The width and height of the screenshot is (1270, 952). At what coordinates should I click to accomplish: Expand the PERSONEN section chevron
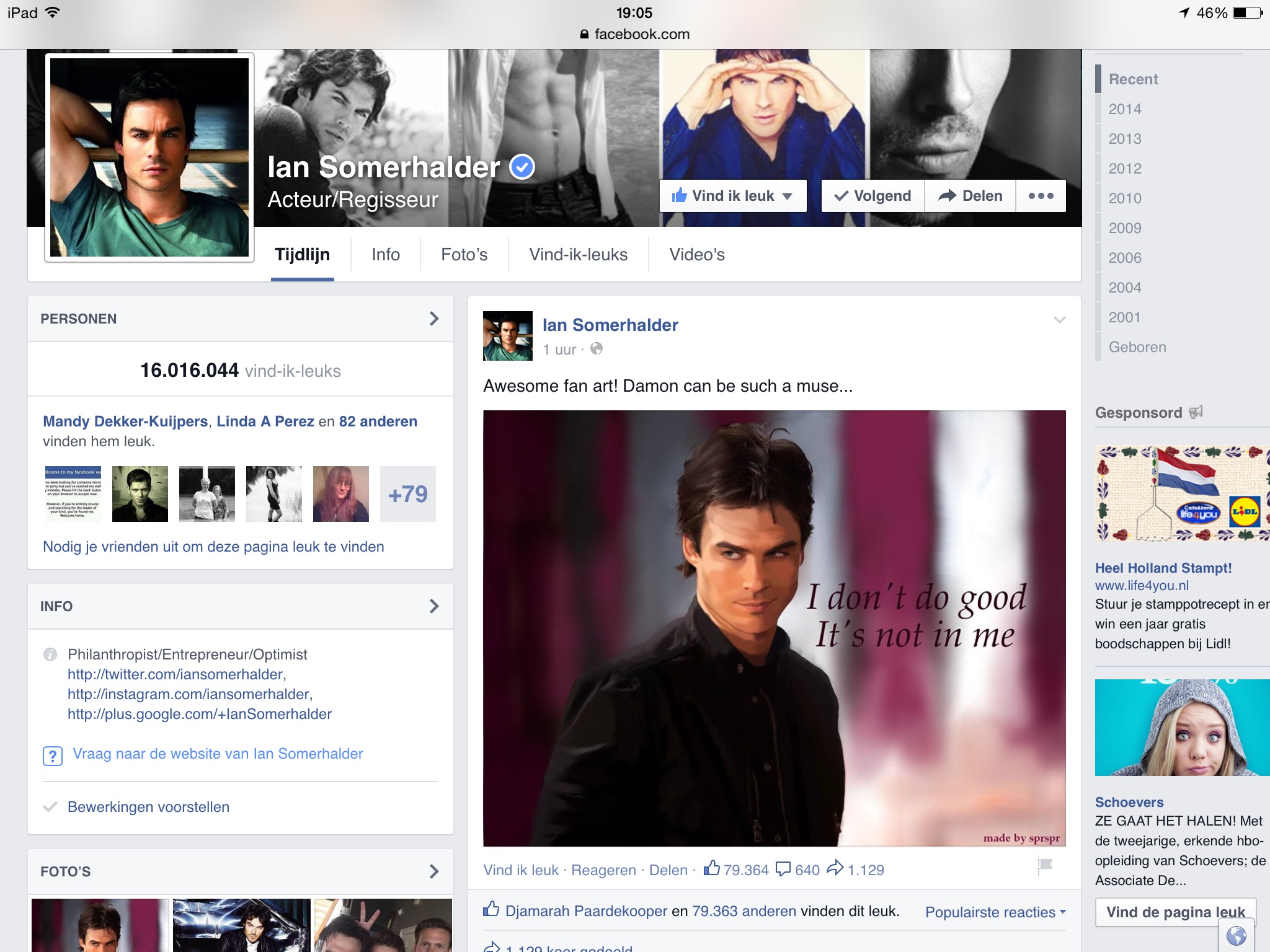[434, 319]
